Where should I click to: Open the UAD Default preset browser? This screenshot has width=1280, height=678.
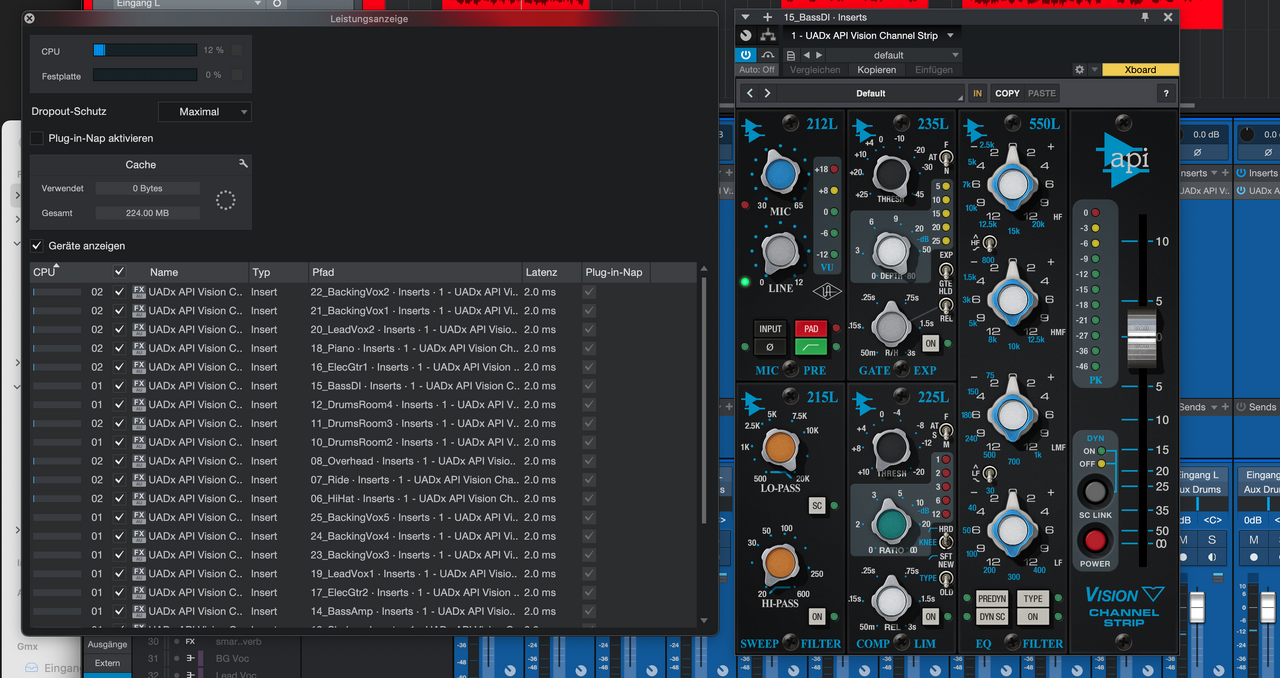tap(870, 93)
